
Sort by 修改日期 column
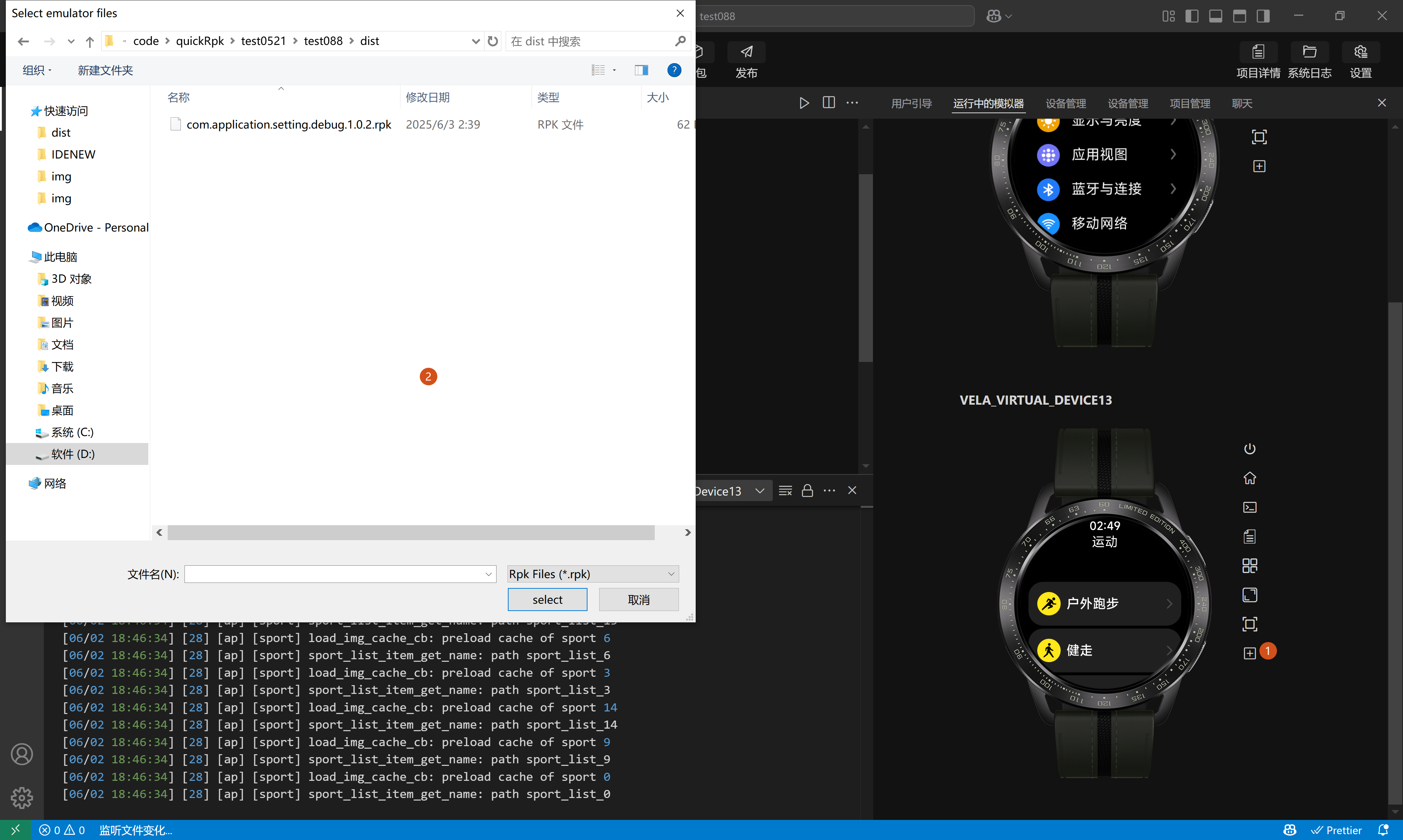click(427, 98)
